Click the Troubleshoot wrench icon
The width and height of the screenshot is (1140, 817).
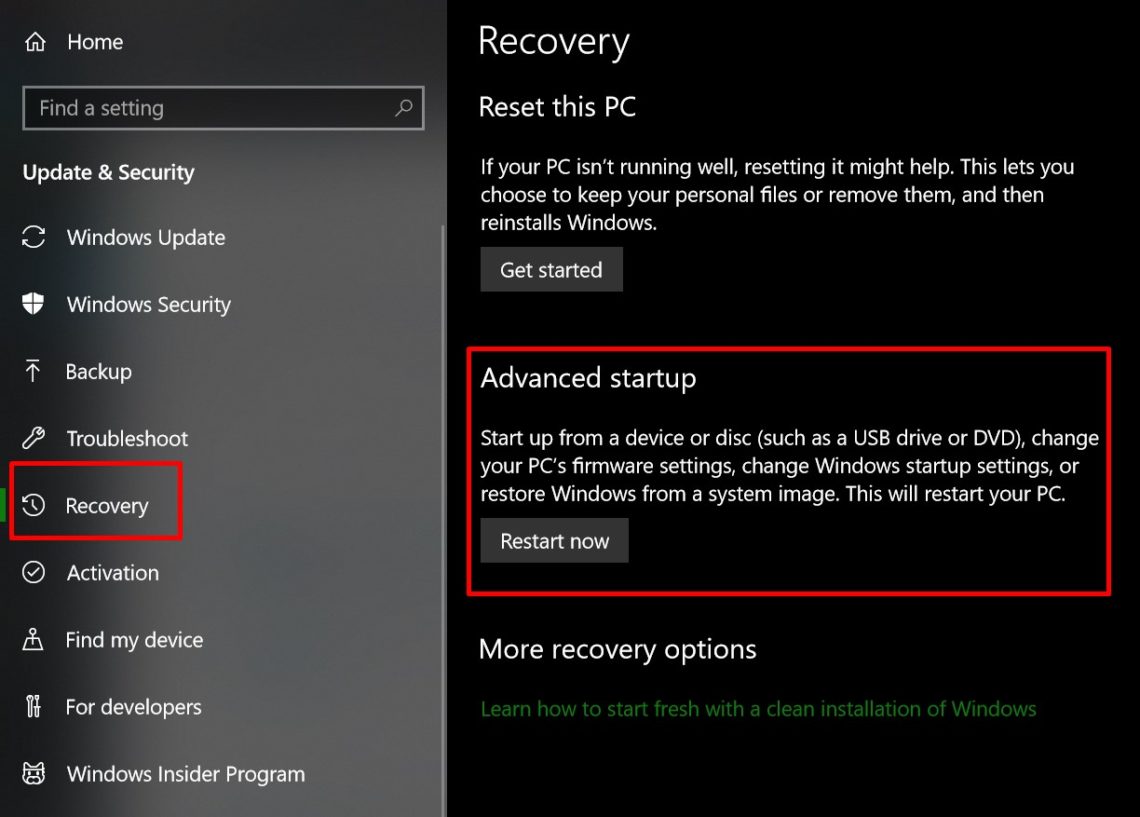[x=34, y=438]
